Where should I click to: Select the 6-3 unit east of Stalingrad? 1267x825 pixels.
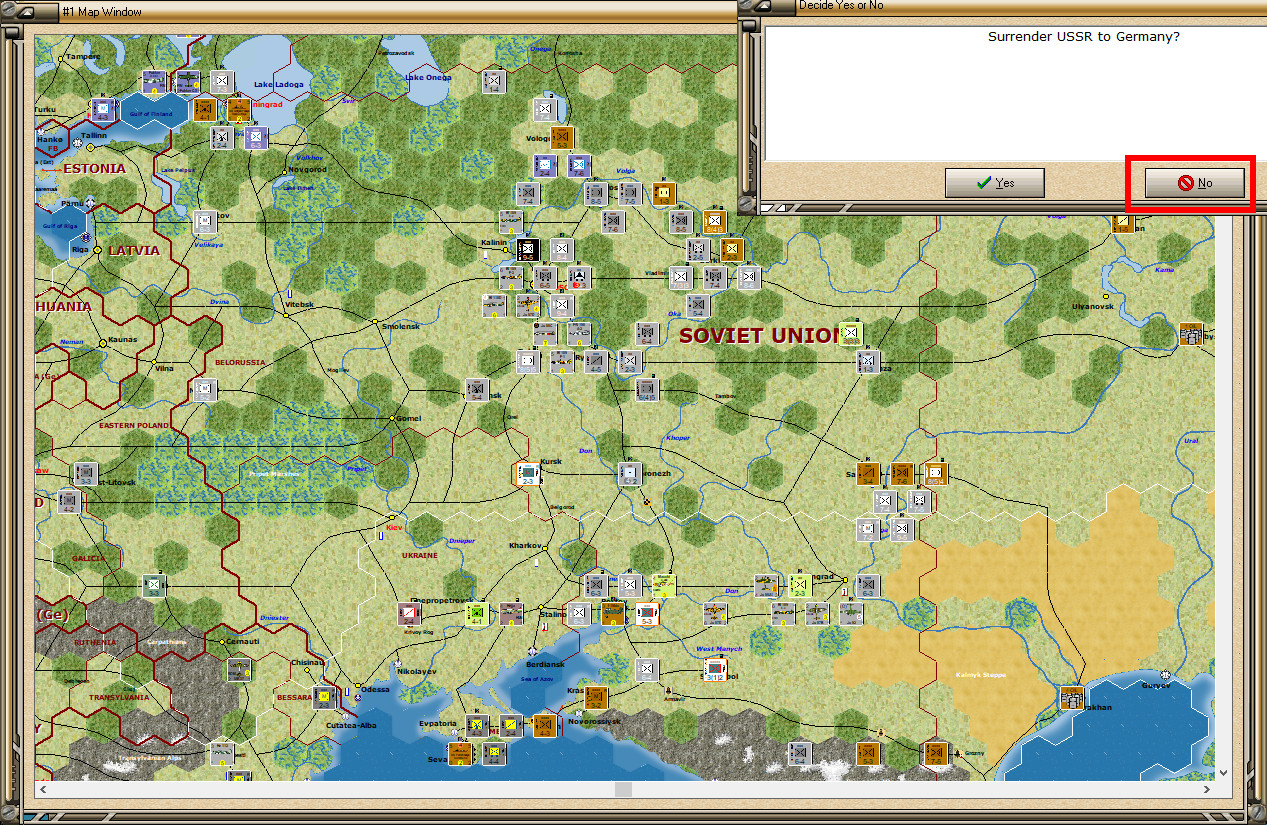[867, 586]
